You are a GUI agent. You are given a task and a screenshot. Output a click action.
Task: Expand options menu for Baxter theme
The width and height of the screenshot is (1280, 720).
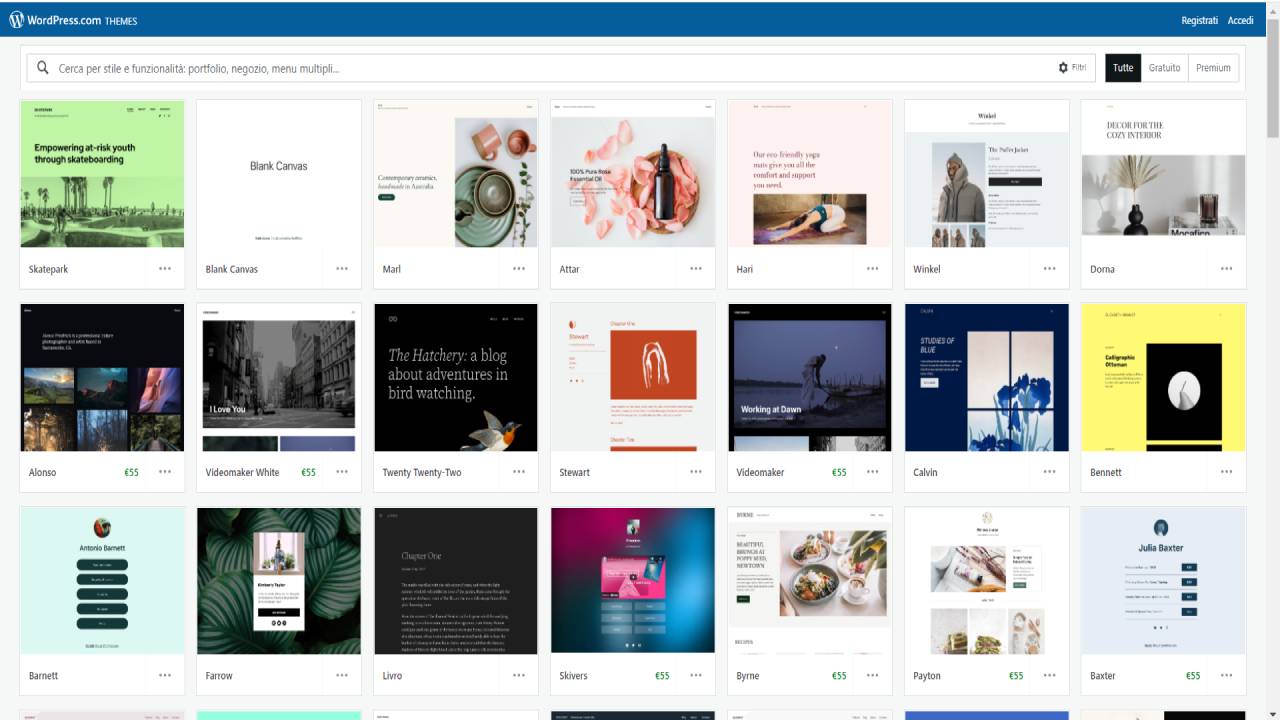[x=1226, y=675]
